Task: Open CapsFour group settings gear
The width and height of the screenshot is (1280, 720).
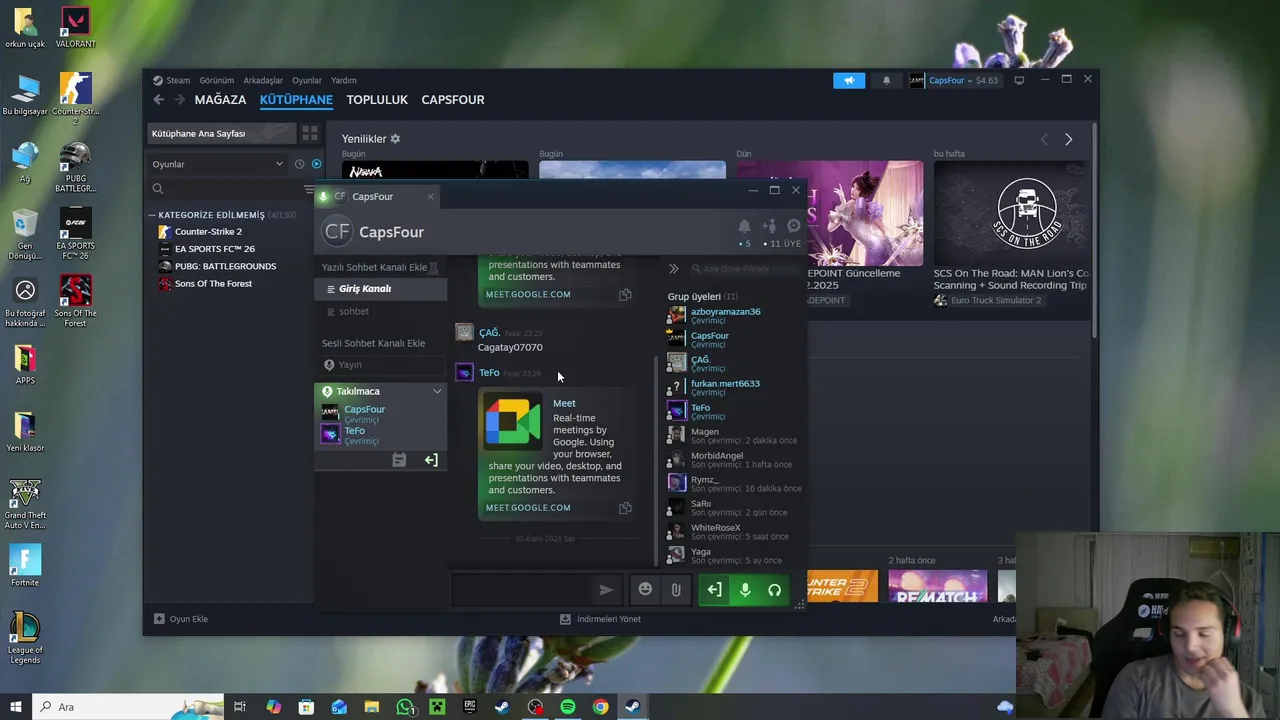Action: pos(794,227)
